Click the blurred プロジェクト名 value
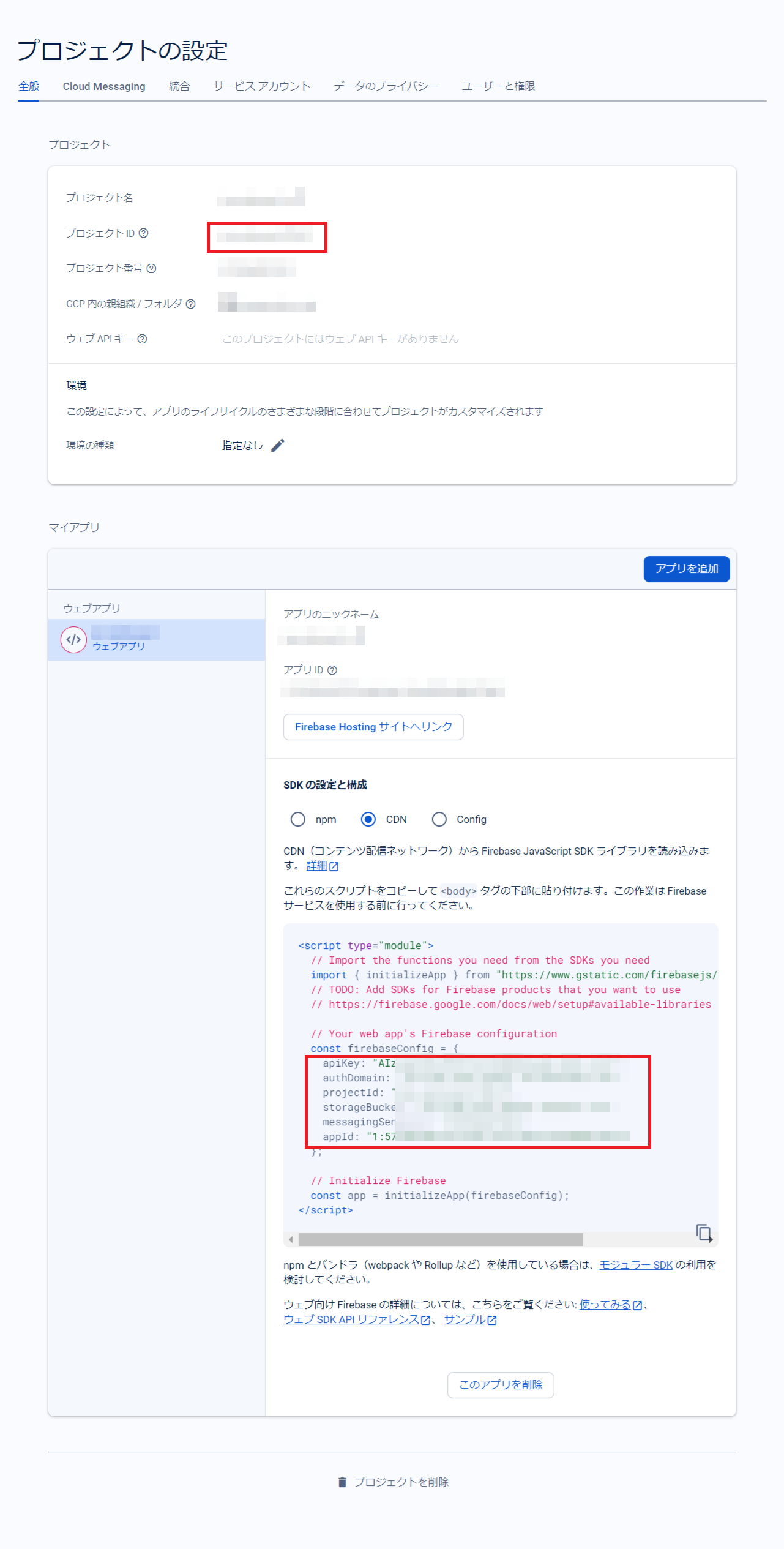 pos(261,197)
